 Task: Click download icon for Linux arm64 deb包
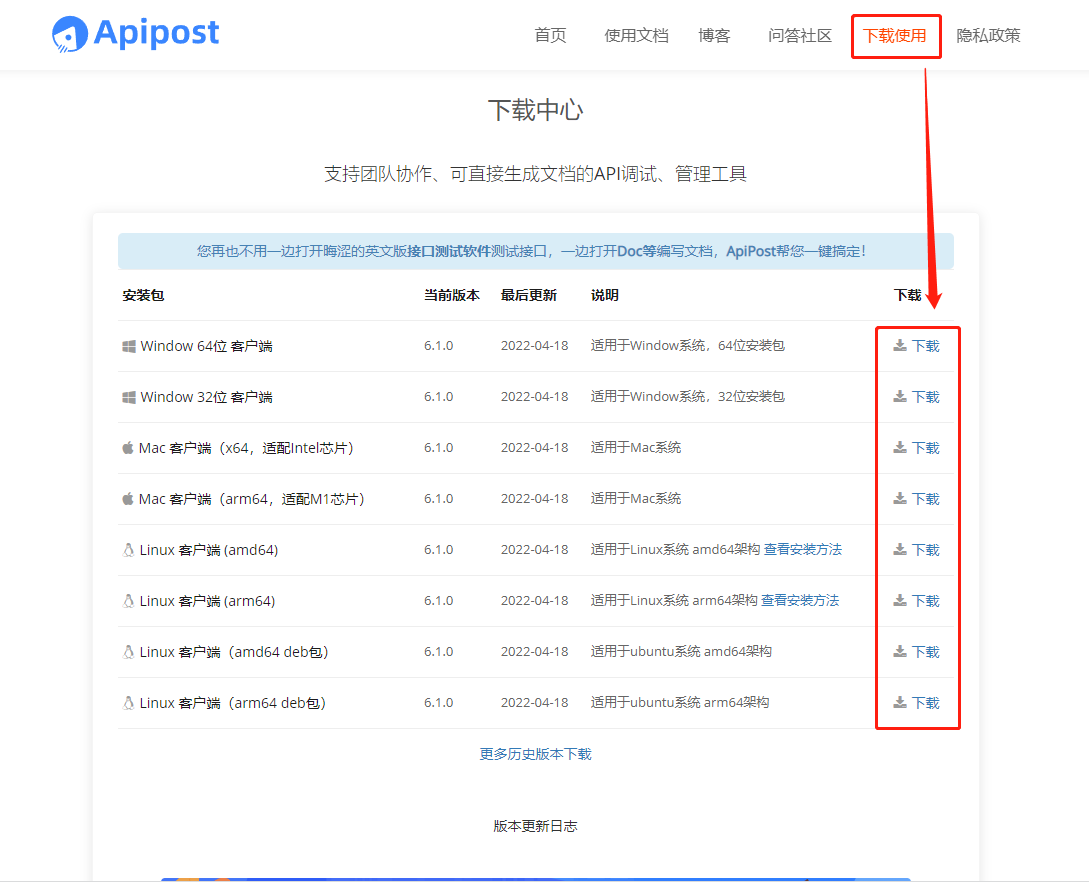tap(899, 702)
